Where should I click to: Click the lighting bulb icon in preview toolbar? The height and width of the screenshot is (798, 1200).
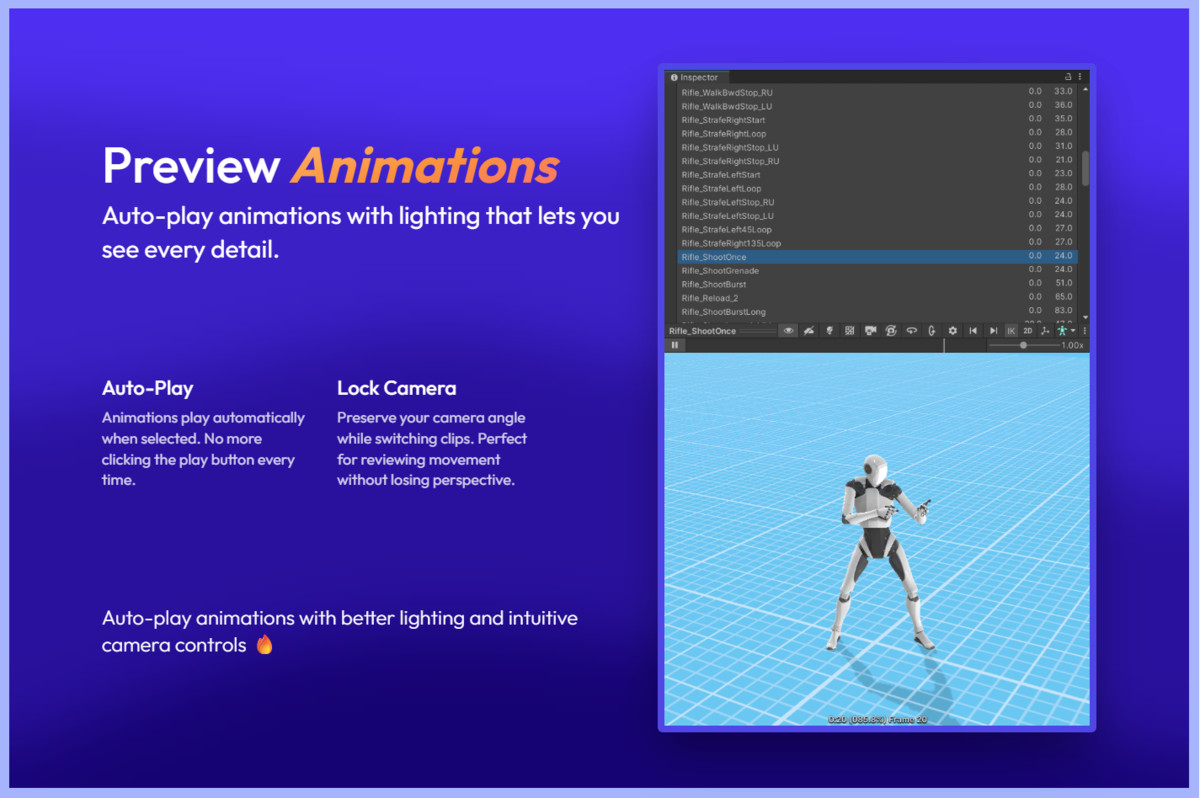[829, 331]
